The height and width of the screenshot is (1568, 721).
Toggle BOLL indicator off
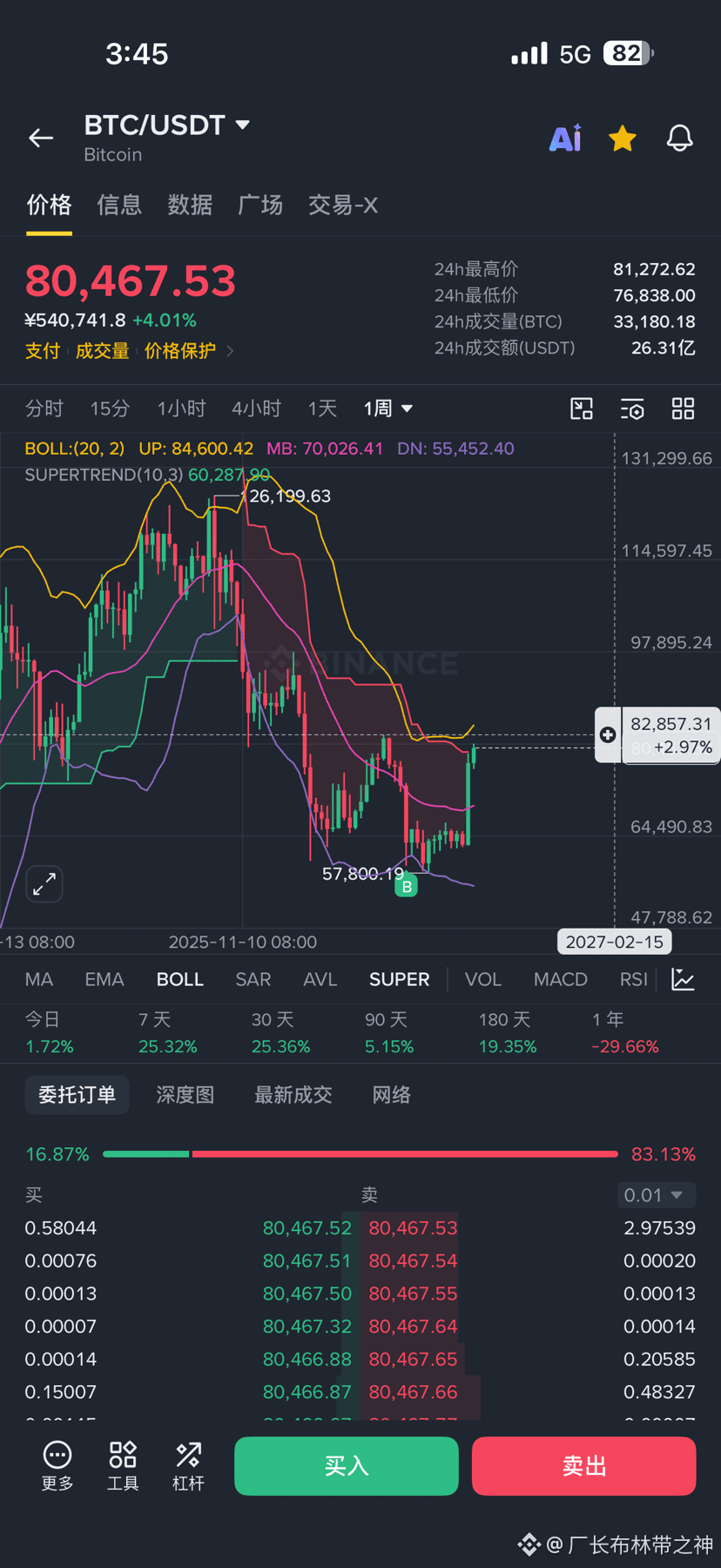coord(180,979)
